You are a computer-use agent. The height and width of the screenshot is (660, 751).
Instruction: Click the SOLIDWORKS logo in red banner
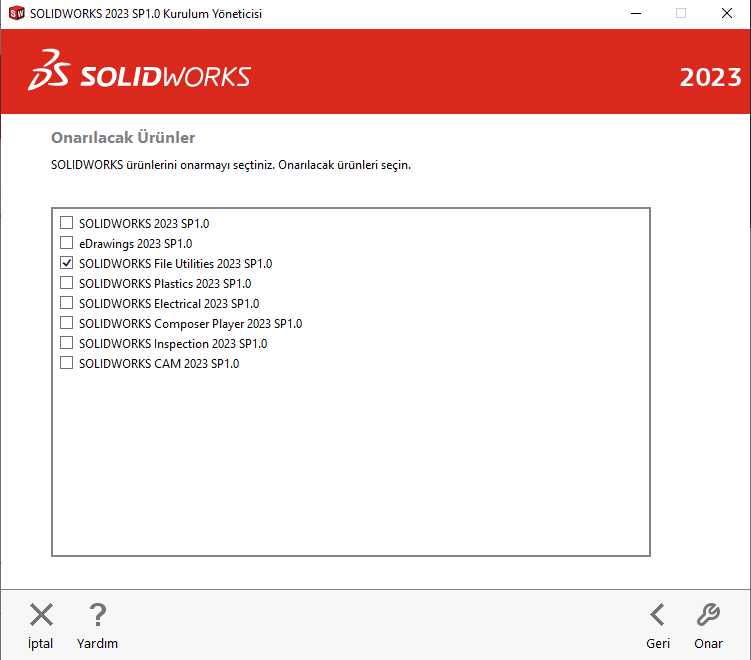click(x=140, y=77)
